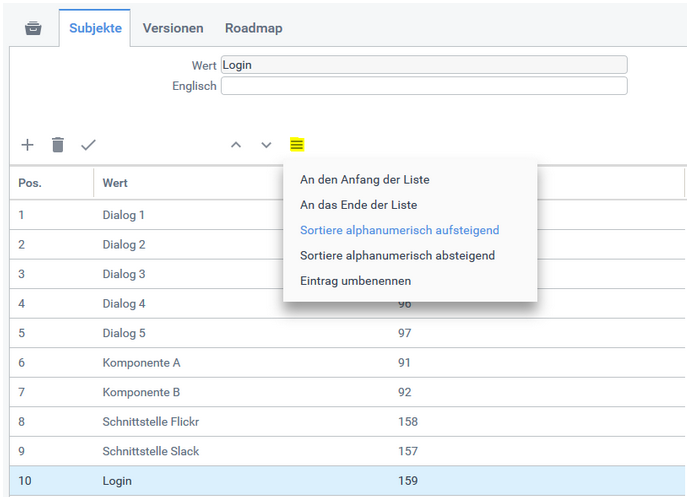Focus the Englisch text field

[424, 86]
